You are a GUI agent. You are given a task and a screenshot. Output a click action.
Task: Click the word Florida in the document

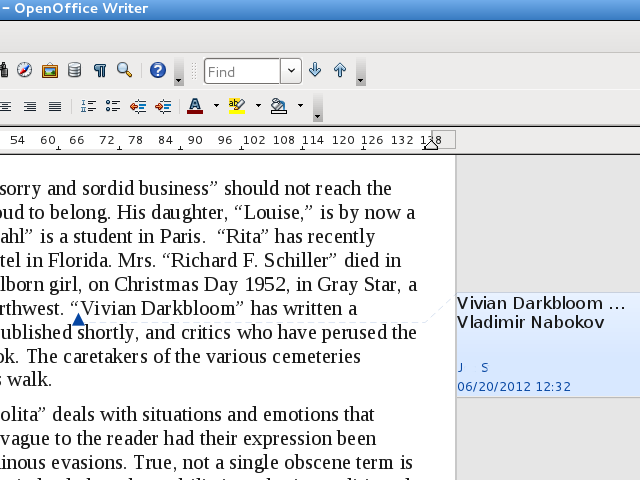click(x=79, y=260)
